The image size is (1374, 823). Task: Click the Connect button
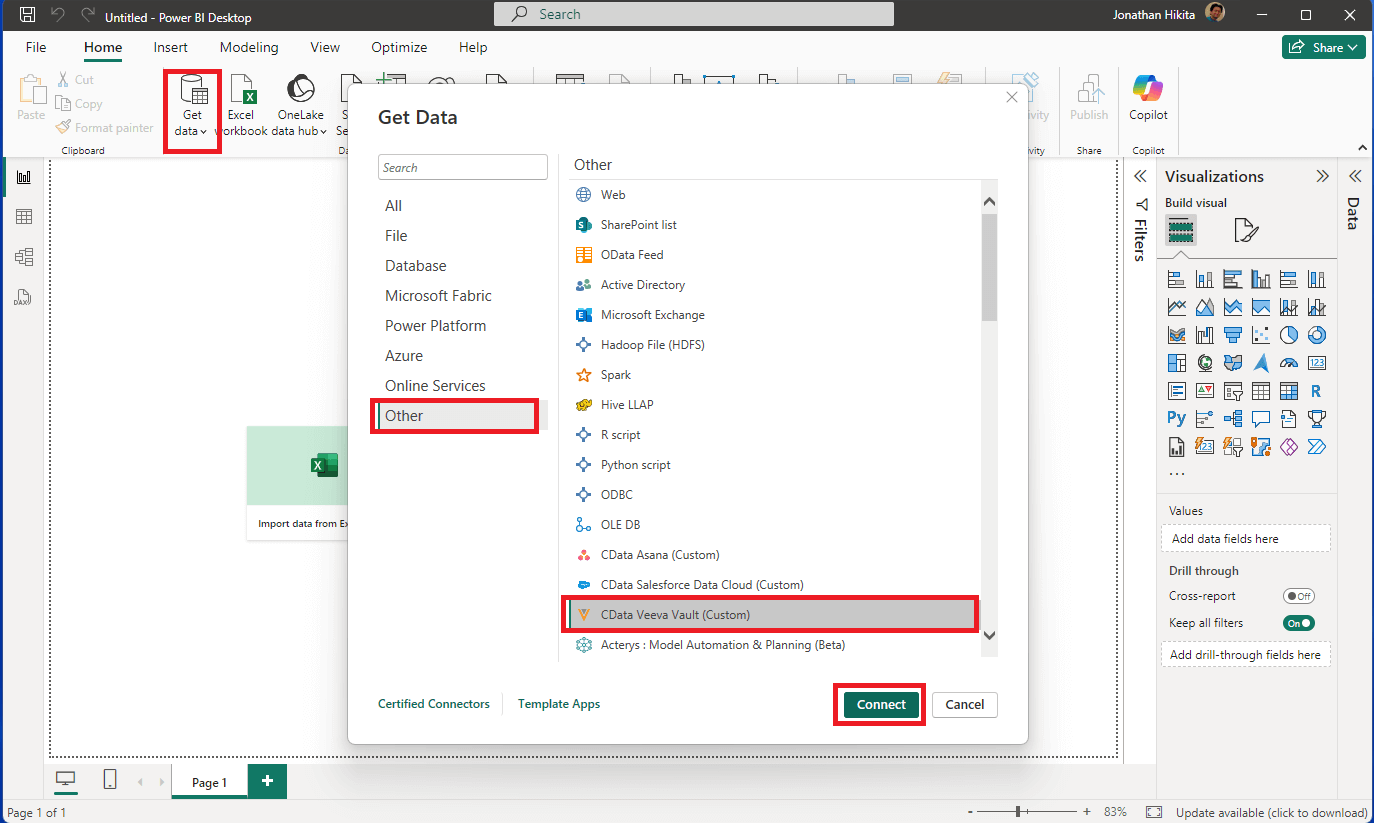point(881,704)
